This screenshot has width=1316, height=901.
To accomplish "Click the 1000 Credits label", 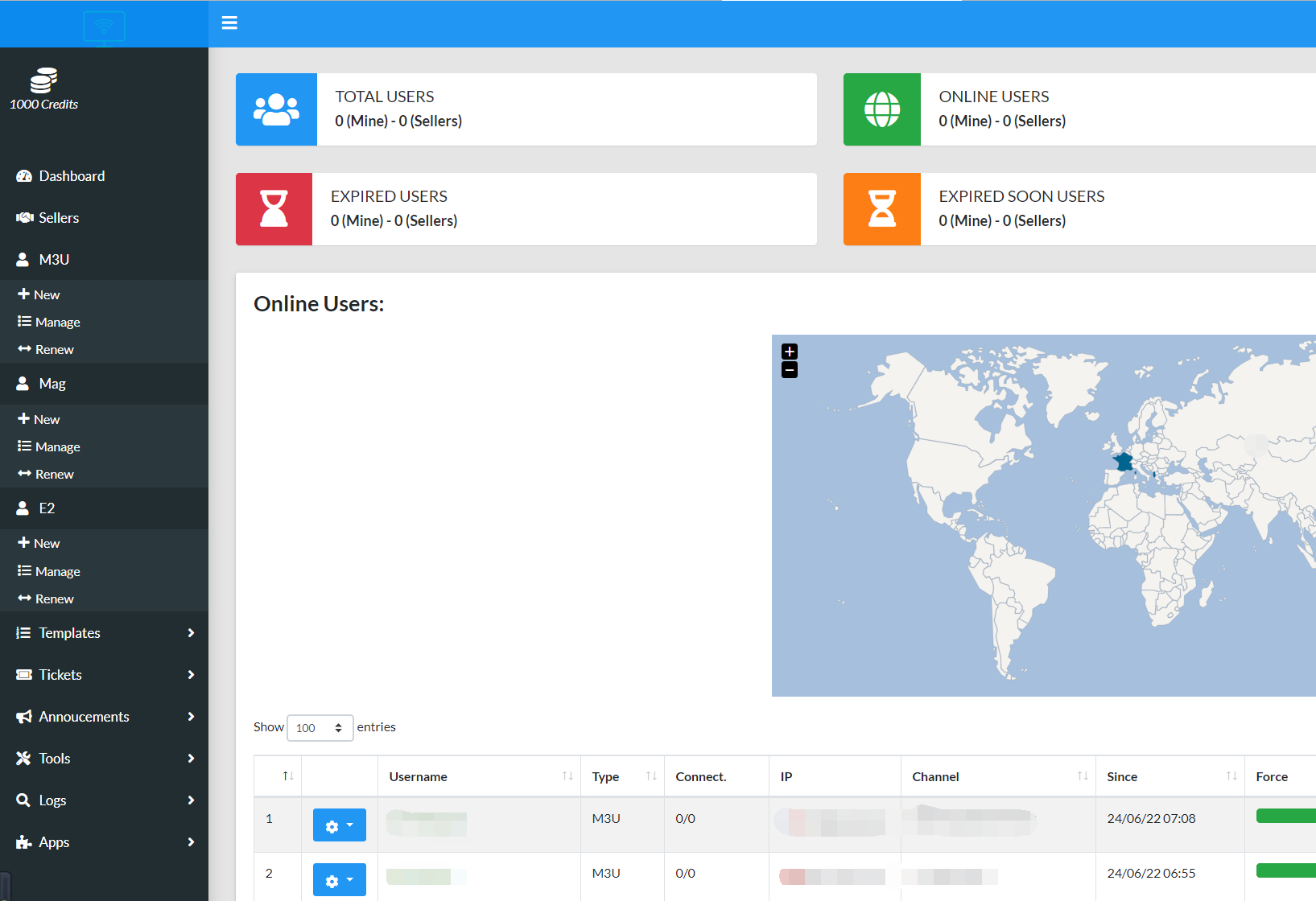I will pyautogui.click(x=43, y=105).
